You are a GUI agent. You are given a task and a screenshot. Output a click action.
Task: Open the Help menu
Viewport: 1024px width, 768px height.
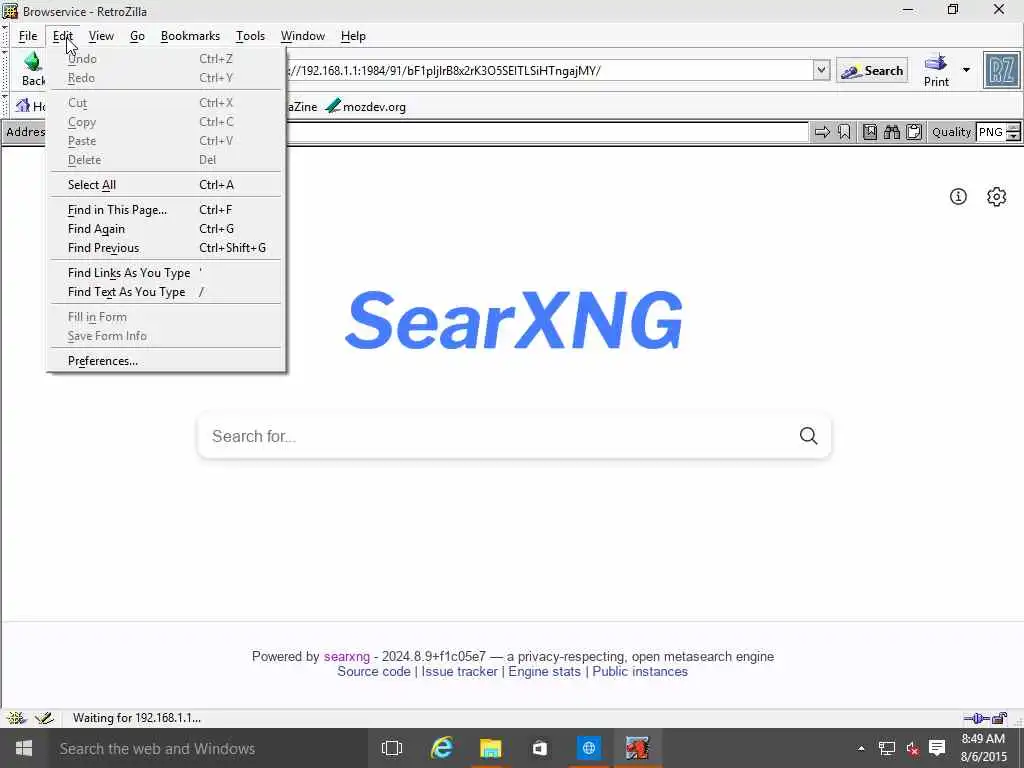coord(353,36)
